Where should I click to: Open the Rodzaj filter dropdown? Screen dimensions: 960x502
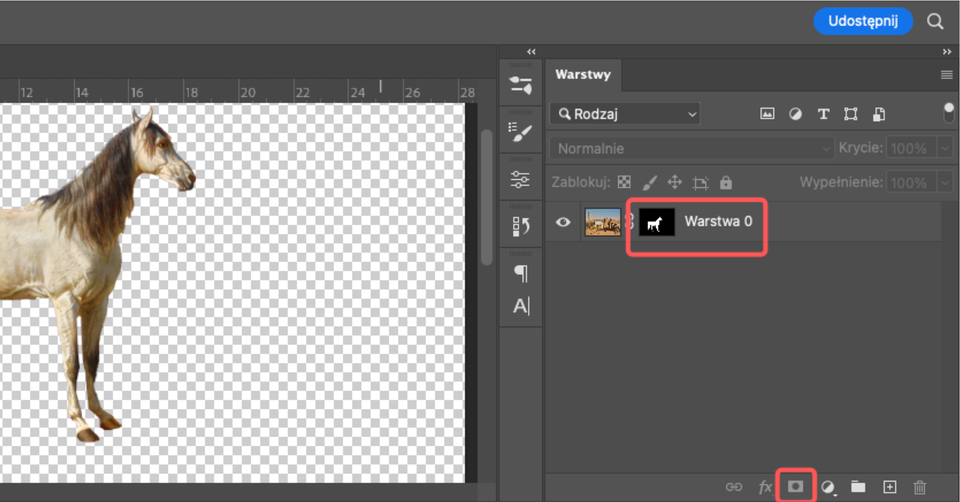625,114
